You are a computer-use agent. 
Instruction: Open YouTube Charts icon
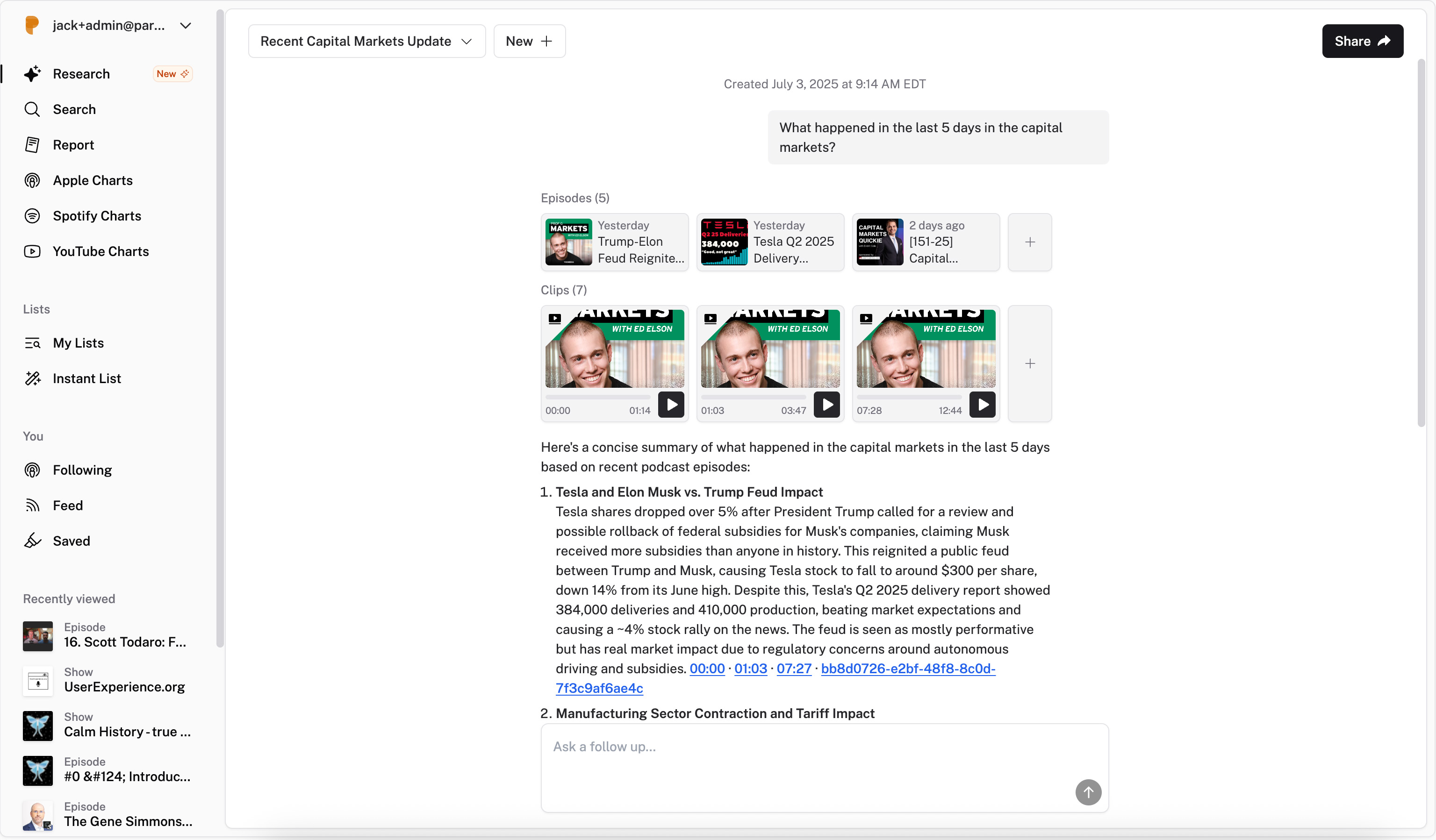(x=32, y=251)
